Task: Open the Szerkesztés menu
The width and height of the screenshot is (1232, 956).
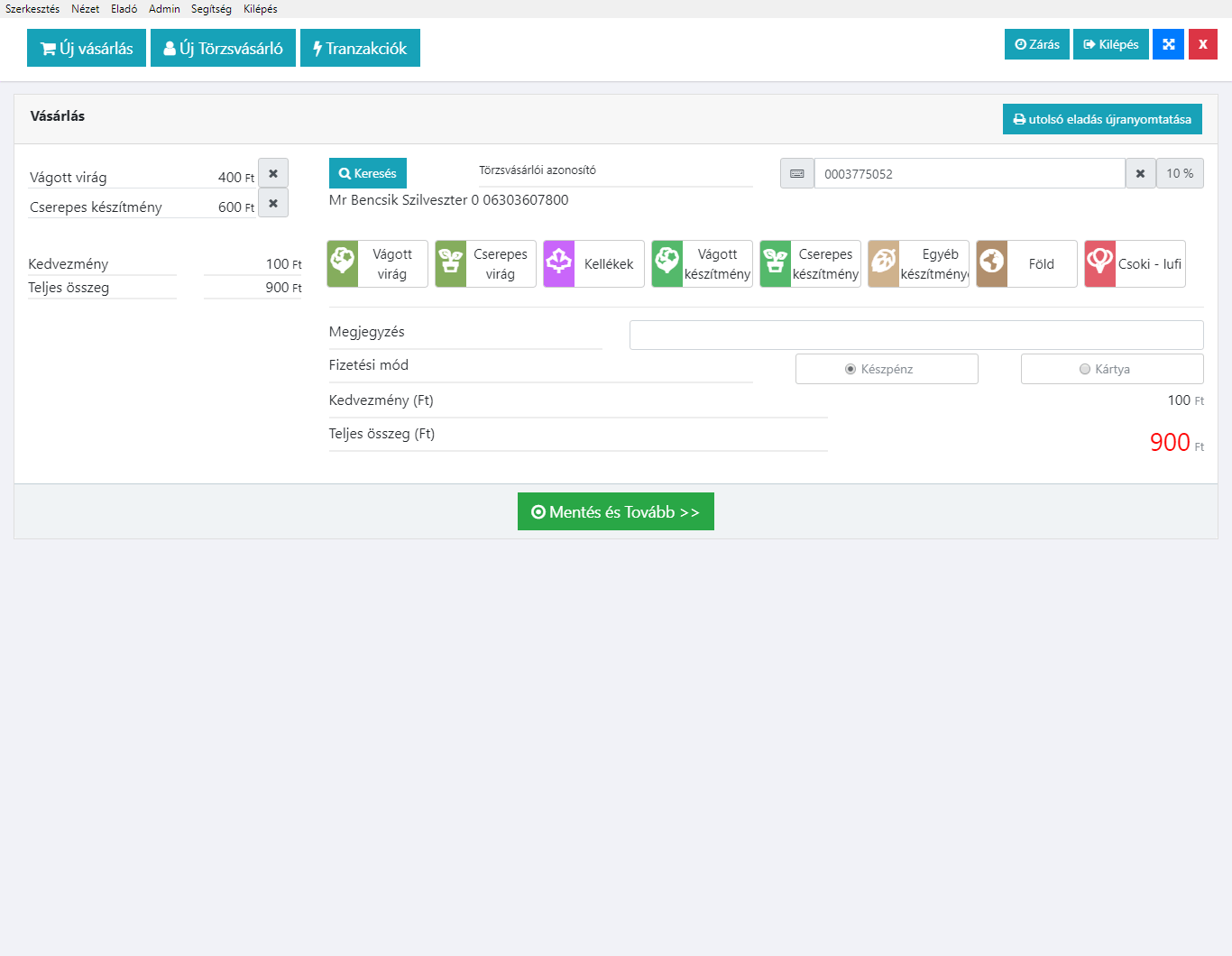Action: click(32, 9)
